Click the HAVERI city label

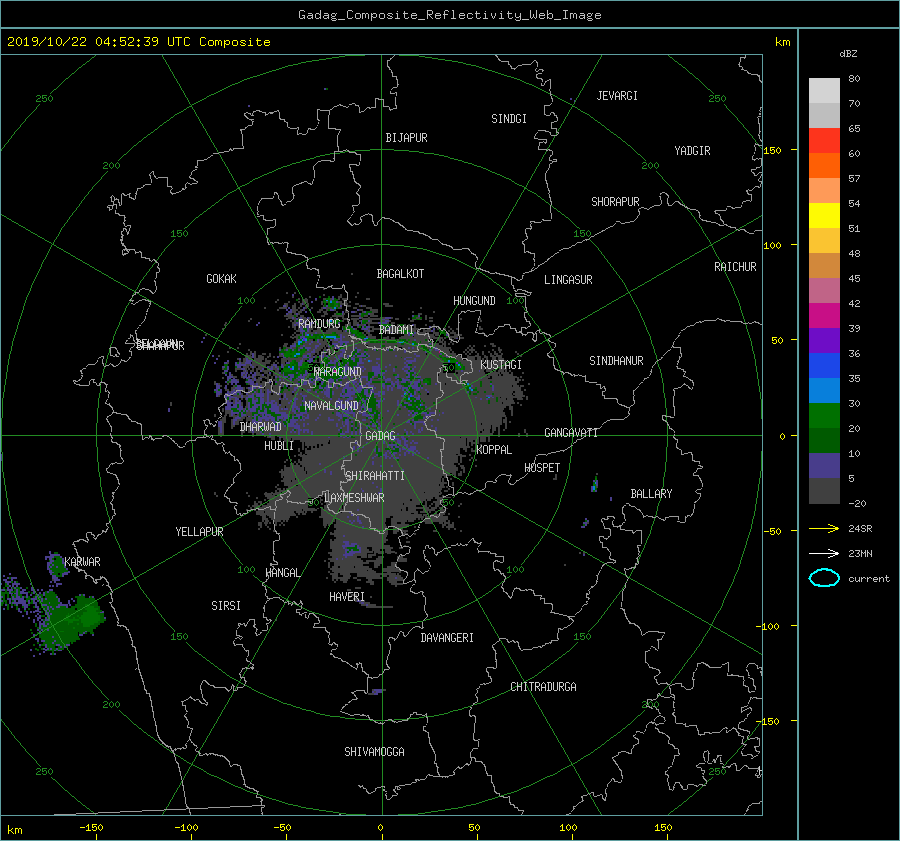click(347, 597)
